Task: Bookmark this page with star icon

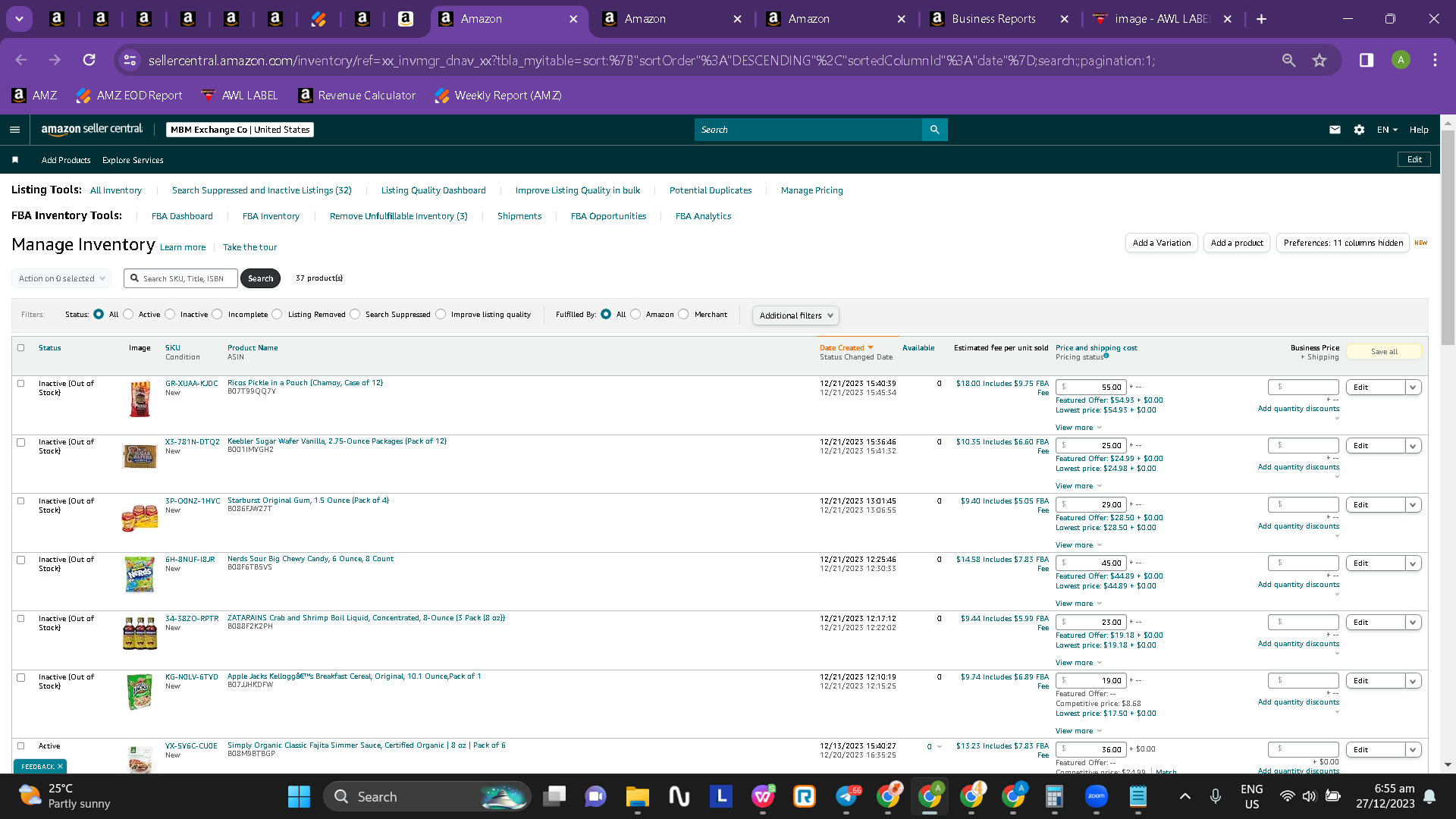Action: pos(1319,60)
